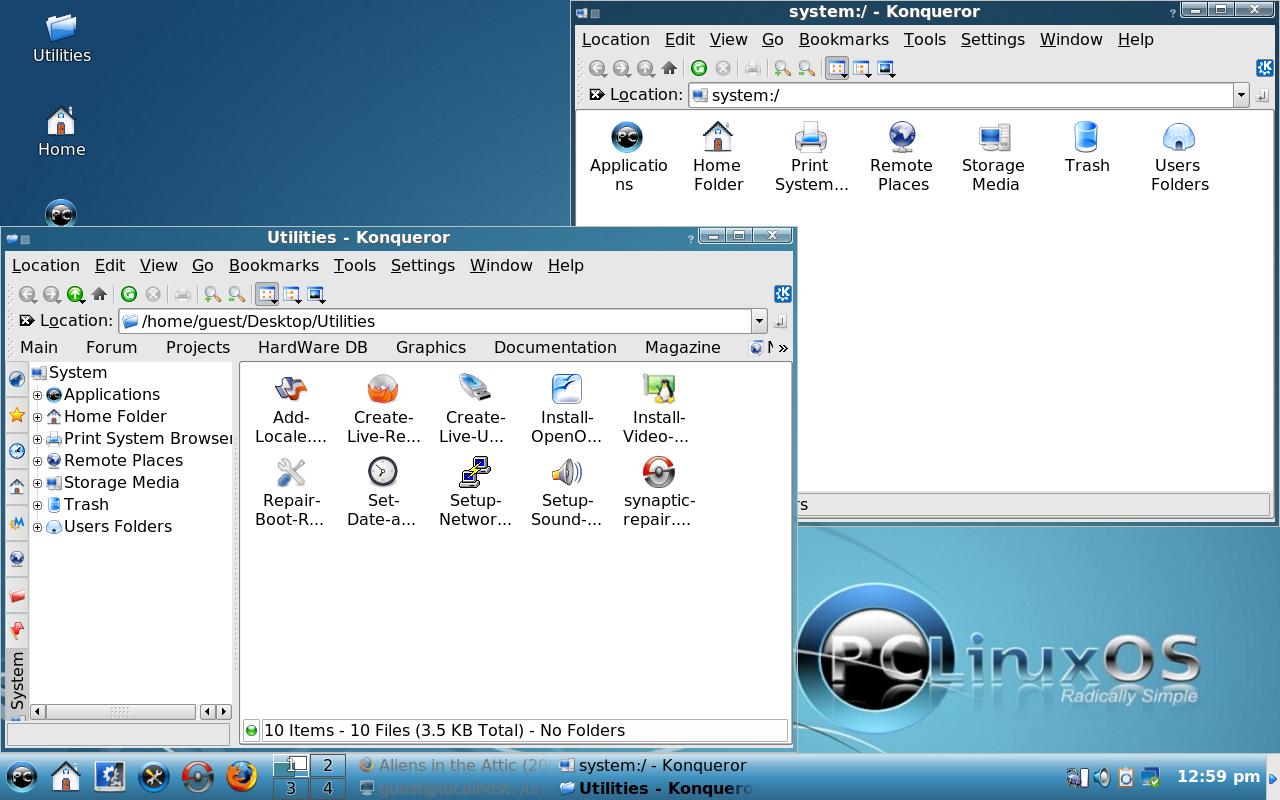Open the Documentation bookmark
The image size is (1280, 800).
point(555,347)
